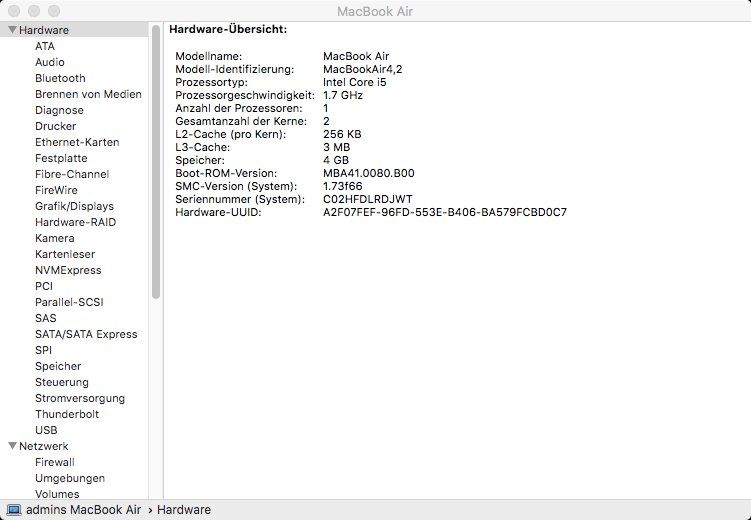Open Speicher sidebar entry

click(x=58, y=366)
